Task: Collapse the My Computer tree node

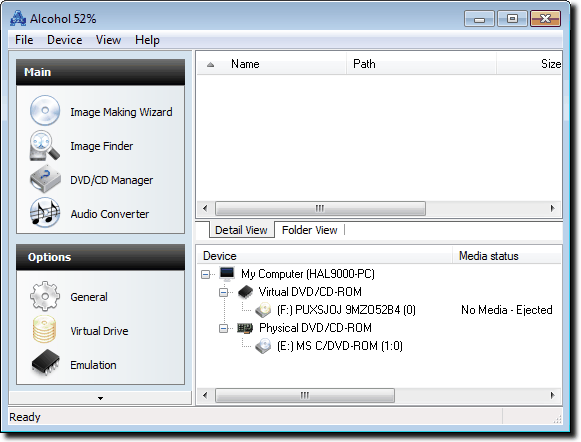Action: [206, 274]
